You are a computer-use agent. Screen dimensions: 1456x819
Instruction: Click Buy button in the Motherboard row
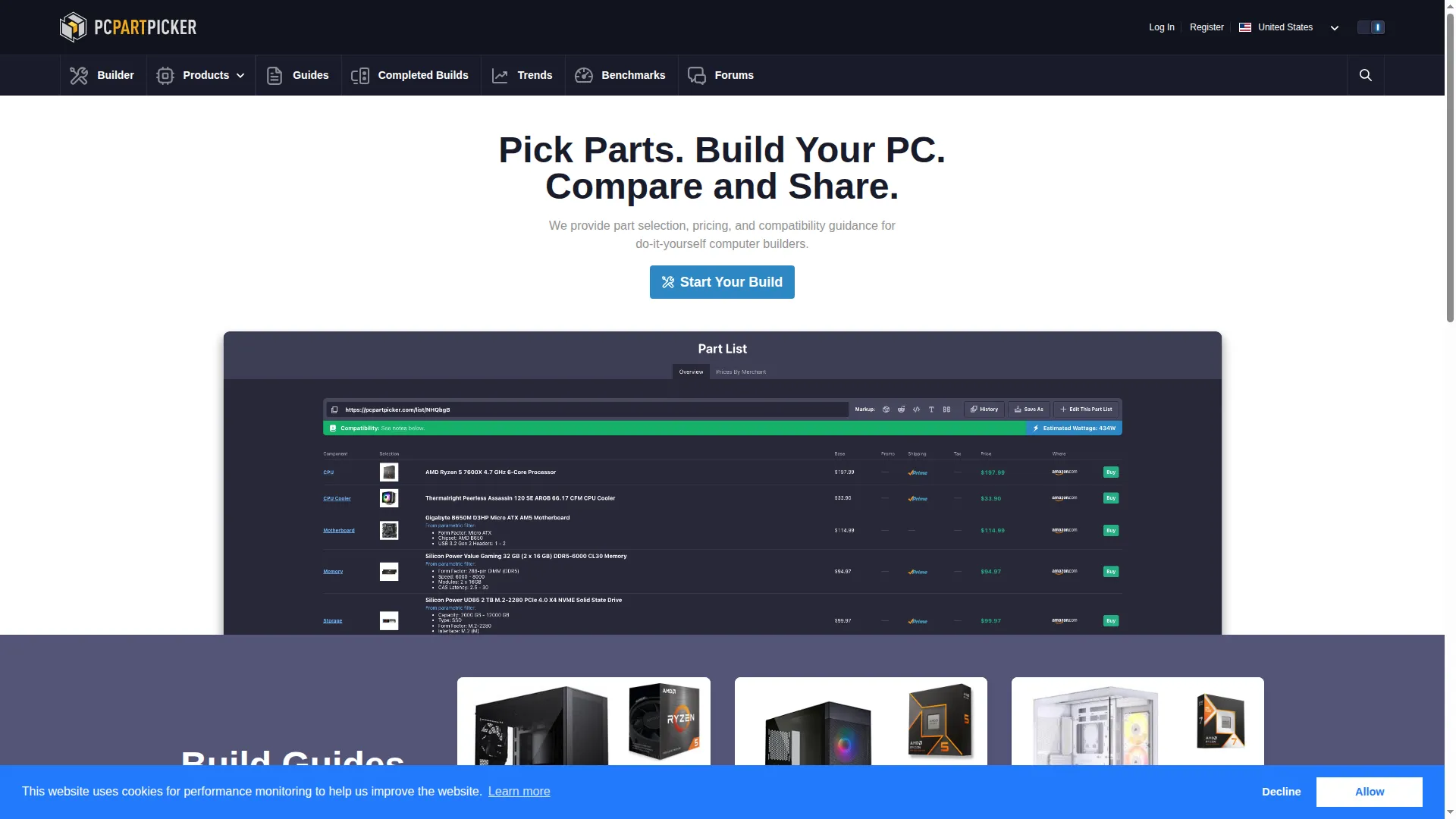pos(1111,531)
